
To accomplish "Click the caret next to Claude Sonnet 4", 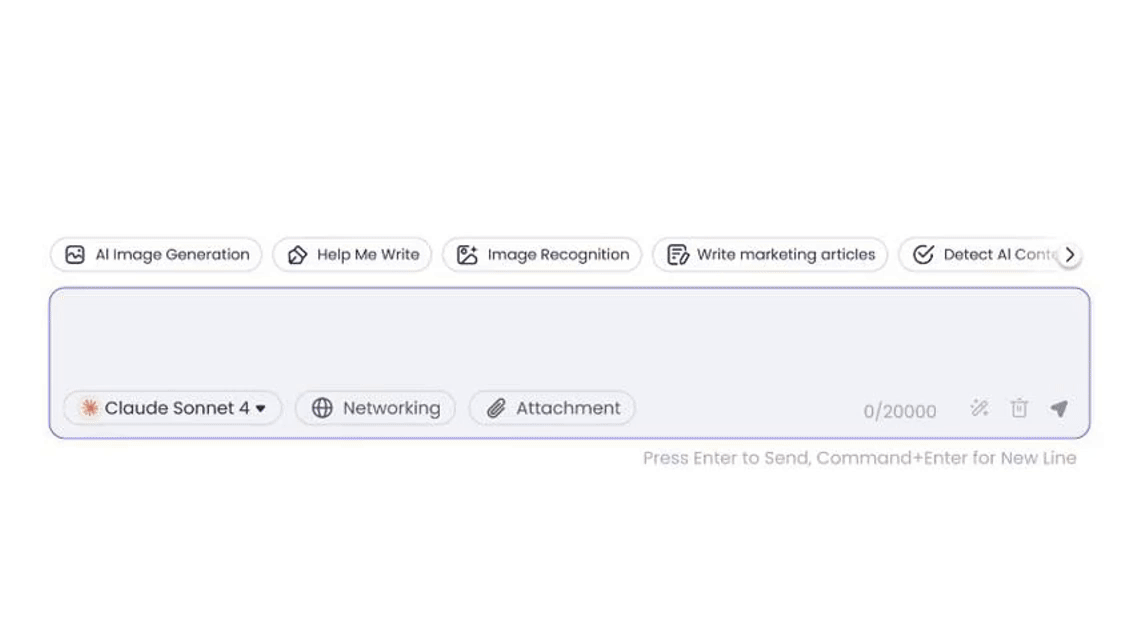I will (x=261, y=409).
